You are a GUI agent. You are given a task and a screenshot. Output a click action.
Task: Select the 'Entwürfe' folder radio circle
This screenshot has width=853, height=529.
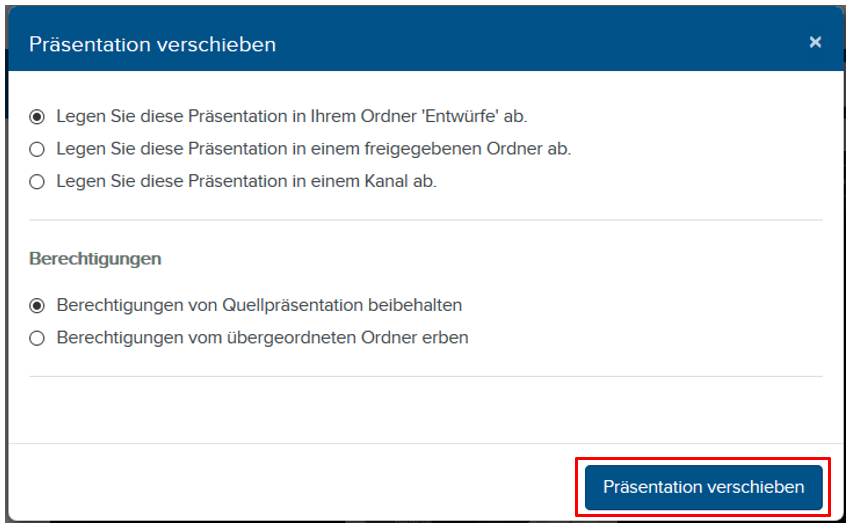pyautogui.click(x=37, y=116)
